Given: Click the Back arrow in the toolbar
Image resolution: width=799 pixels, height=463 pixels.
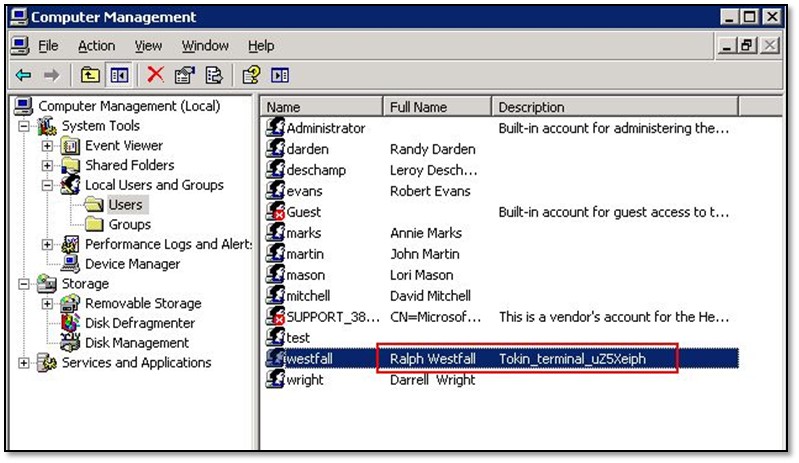Looking at the screenshot, I should click(22, 75).
